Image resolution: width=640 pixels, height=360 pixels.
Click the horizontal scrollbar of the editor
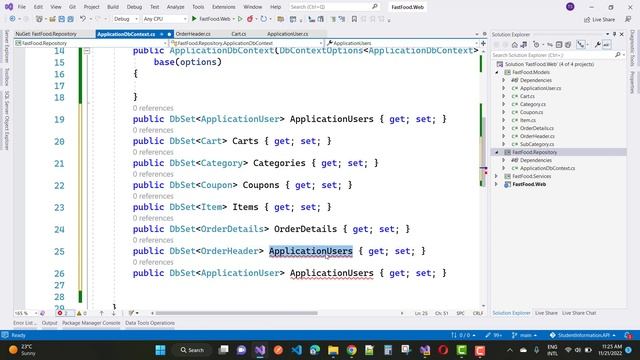pos(237,313)
